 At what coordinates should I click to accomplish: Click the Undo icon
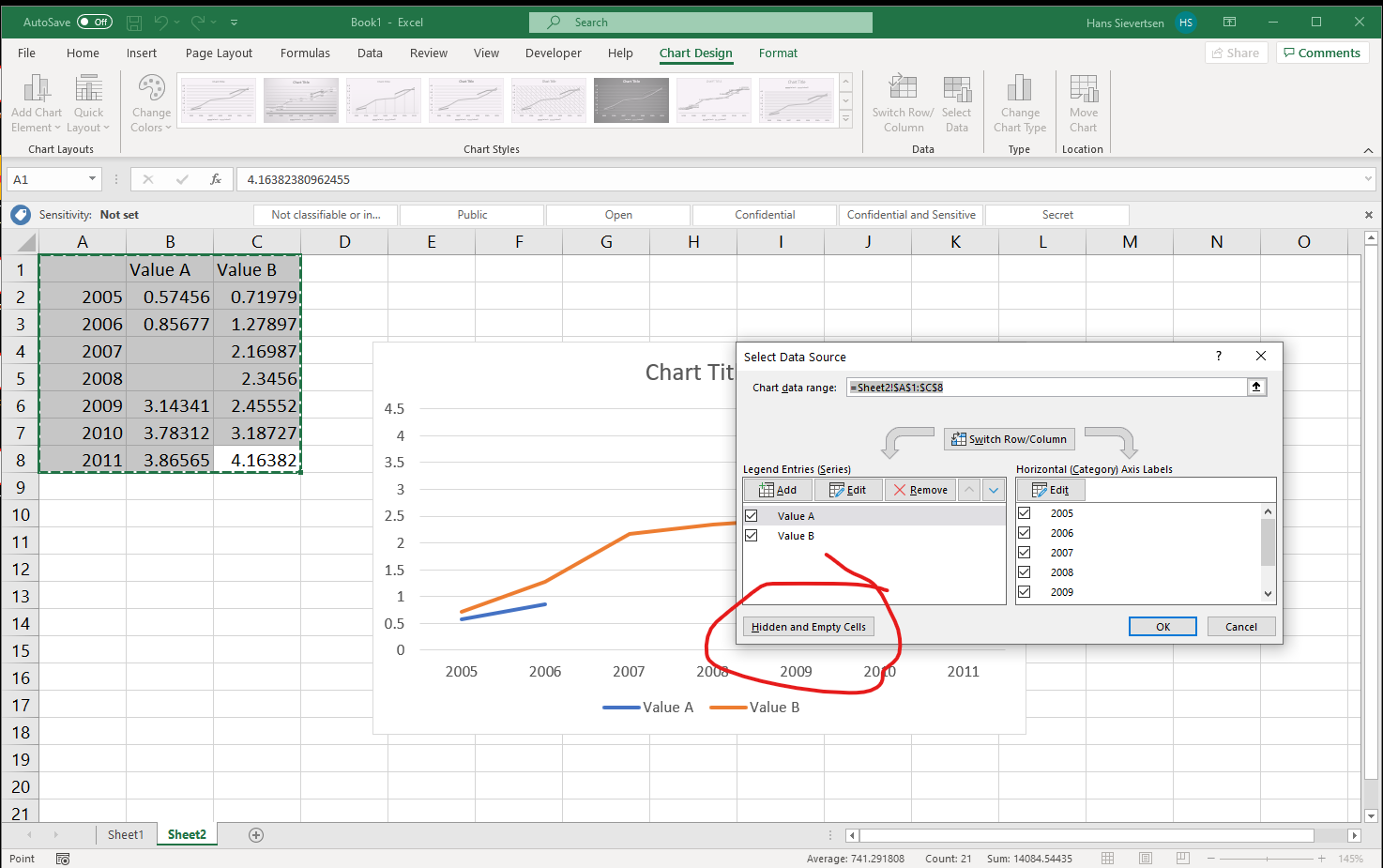[161, 22]
